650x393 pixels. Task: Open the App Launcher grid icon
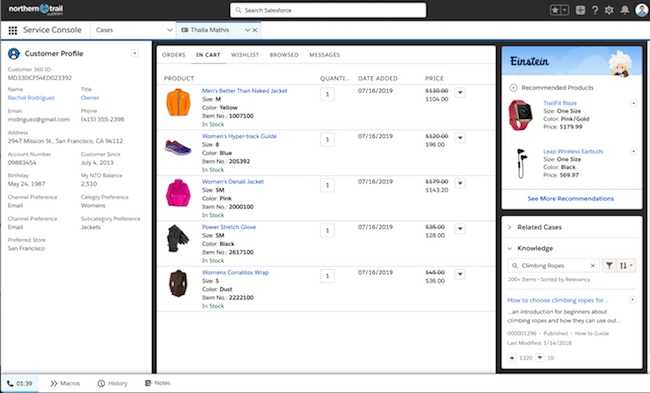coord(13,30)
